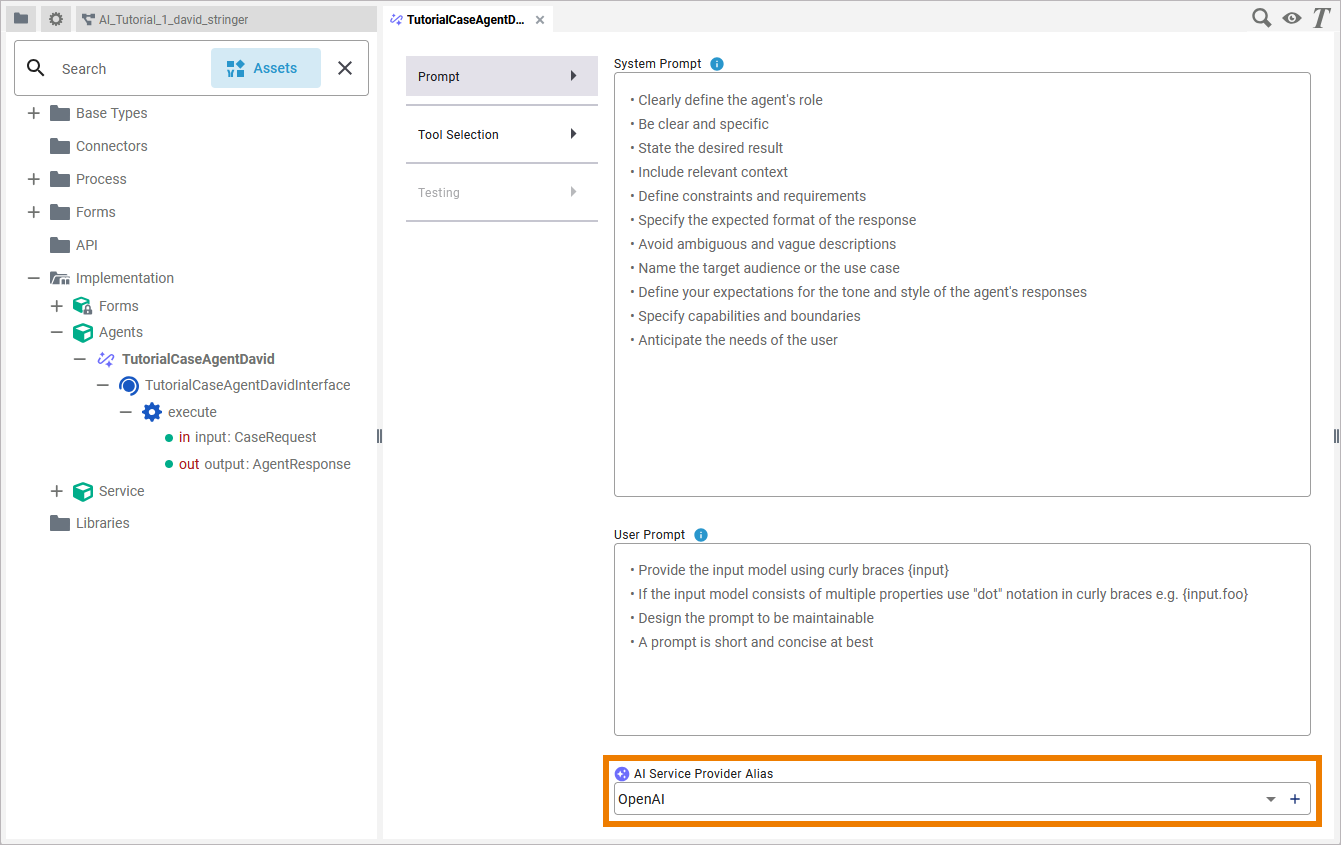Click the italic T text icon
The image size is (1341, 845).
[x=1320, y=18]
